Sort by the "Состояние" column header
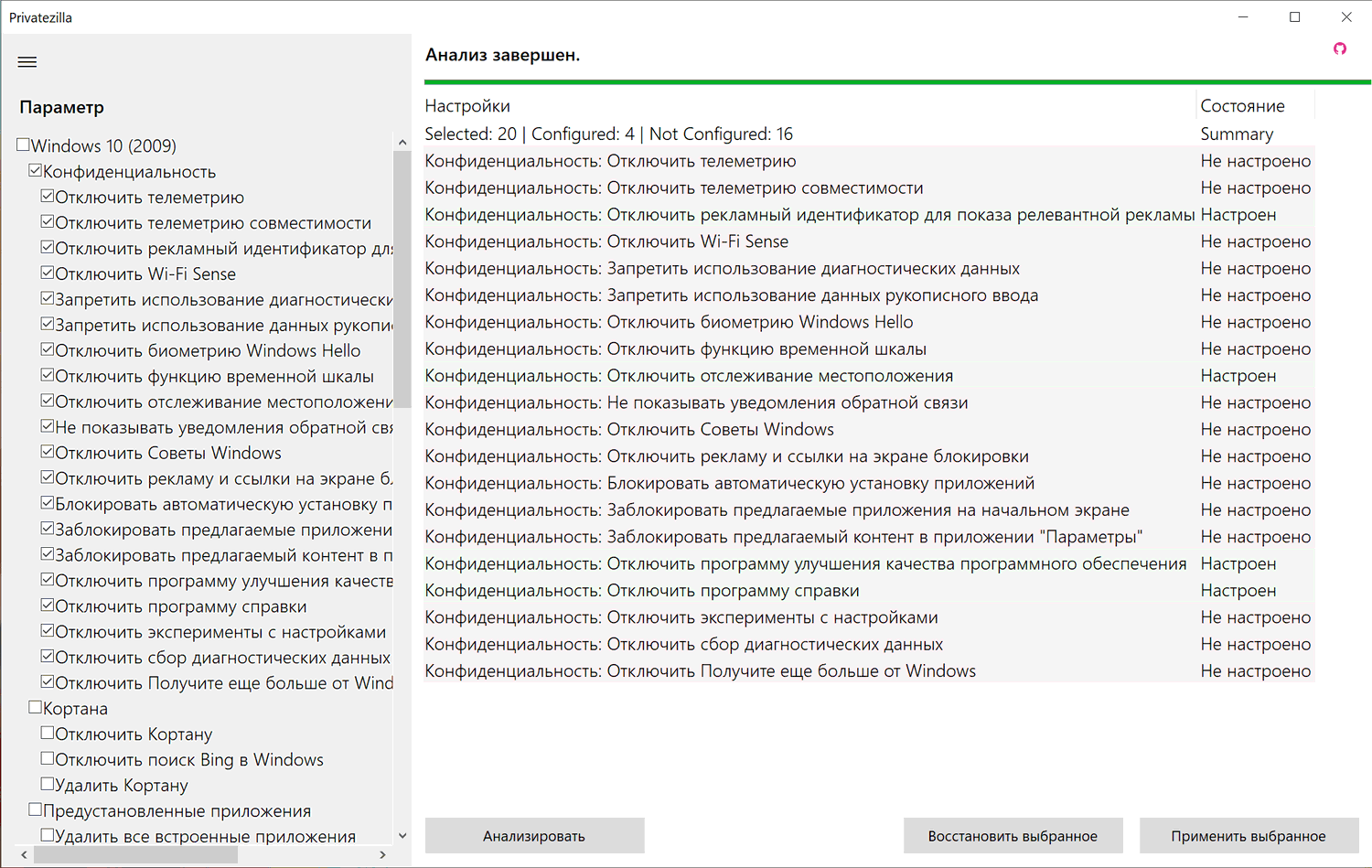Image resolution: width=1372 pixels, height=868 pixels. tap(1242, 105)
